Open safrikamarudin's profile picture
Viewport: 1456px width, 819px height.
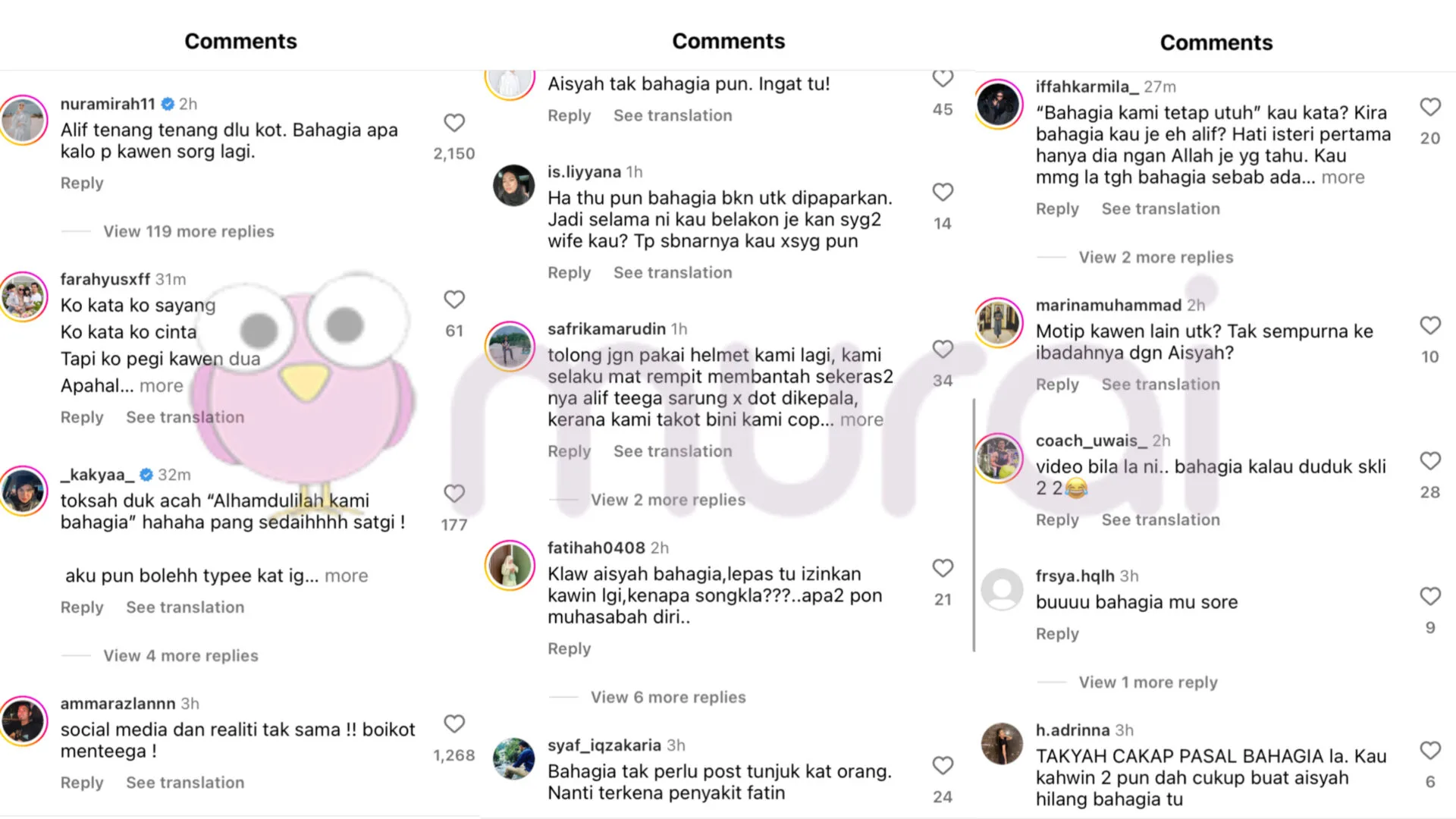(510, 347)
